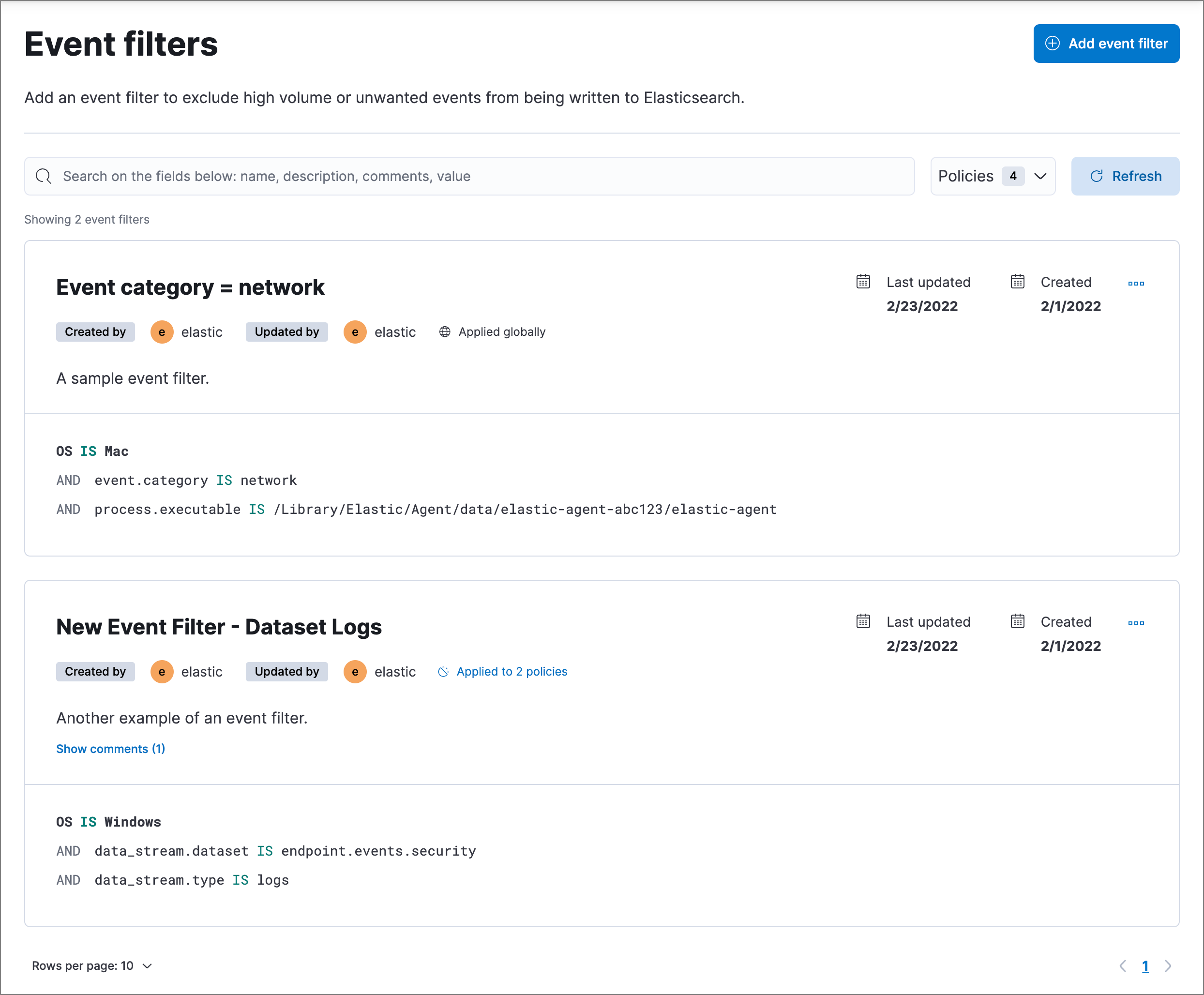
Task: Show comments on the Dataset Logs filter
Action: [110, 749]
